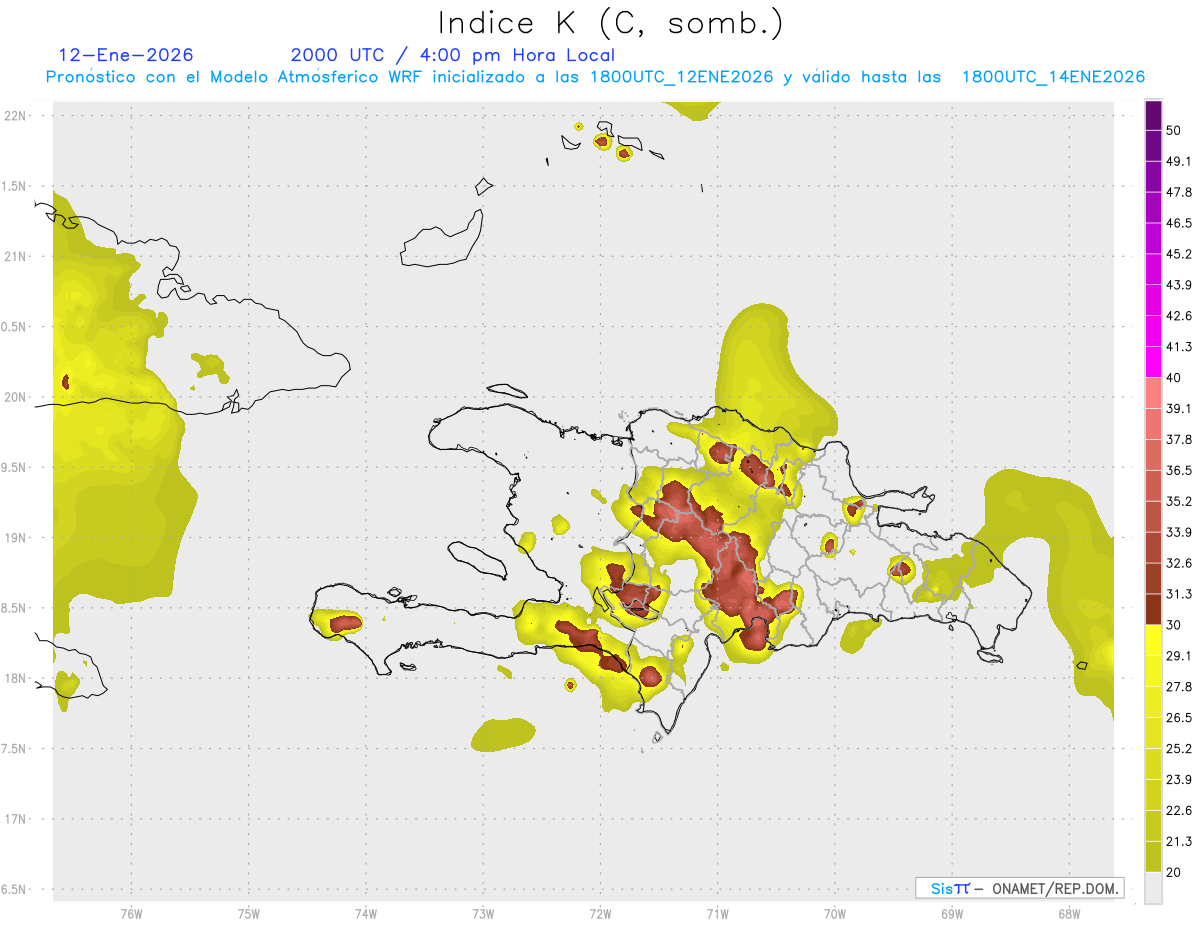1200x927 pixels.
Task: Click the '26.5' color scale value
Action: pyautogui.click(x=1179, y=718)
